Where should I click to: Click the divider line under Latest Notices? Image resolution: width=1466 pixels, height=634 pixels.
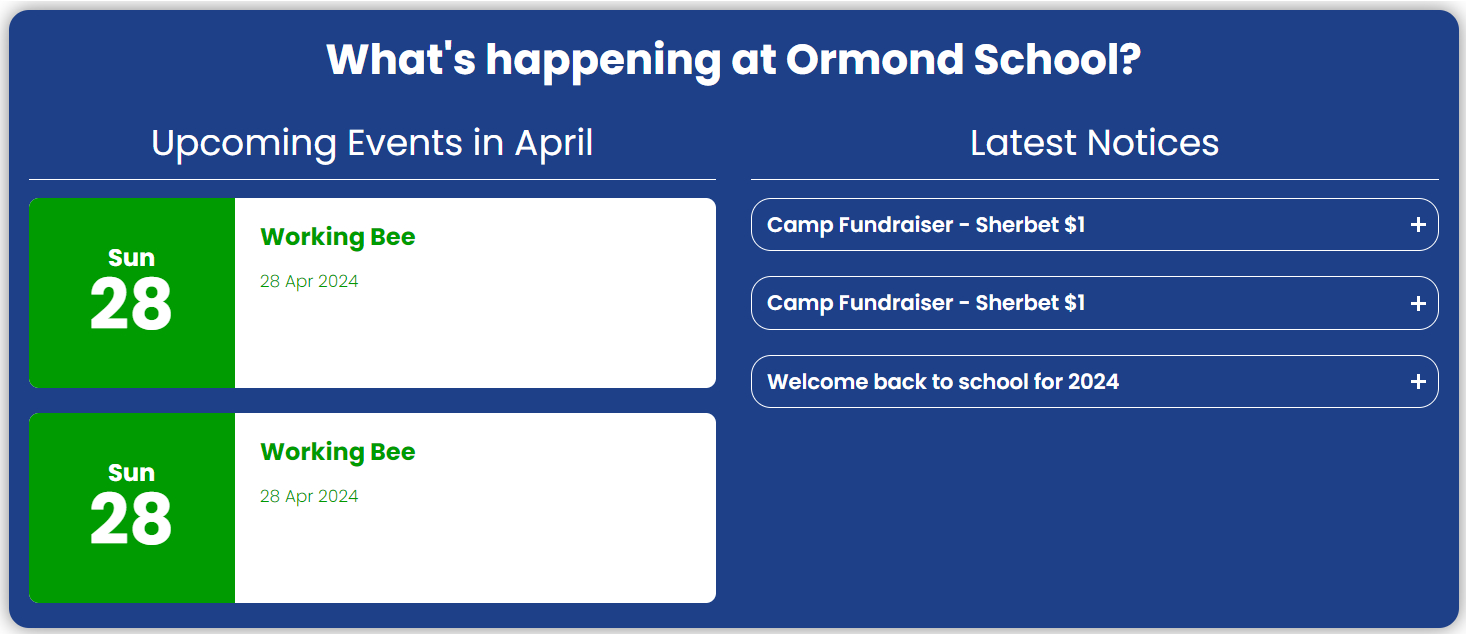[1094, 180]
